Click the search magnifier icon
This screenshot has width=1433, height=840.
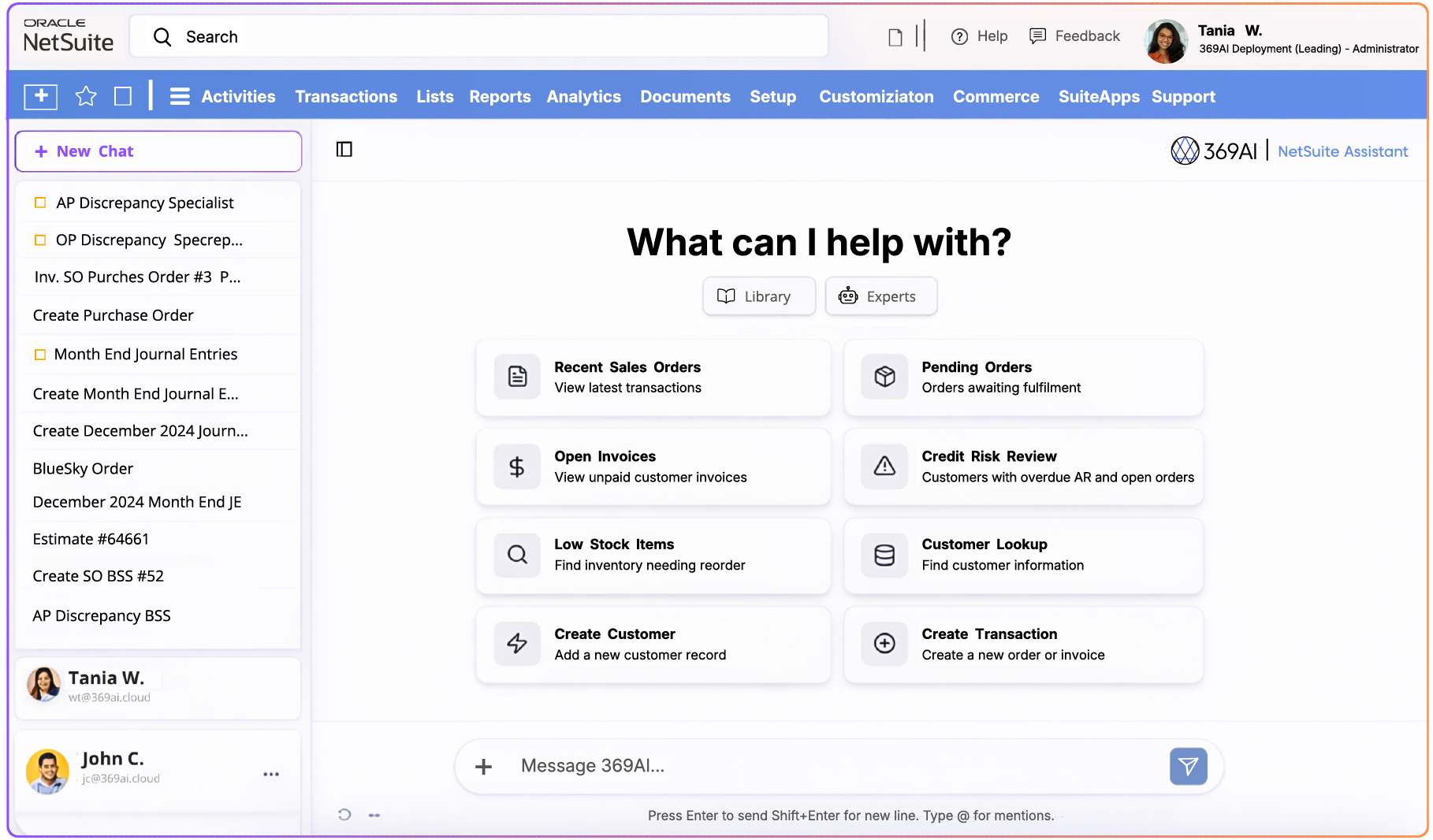point(162,37)
